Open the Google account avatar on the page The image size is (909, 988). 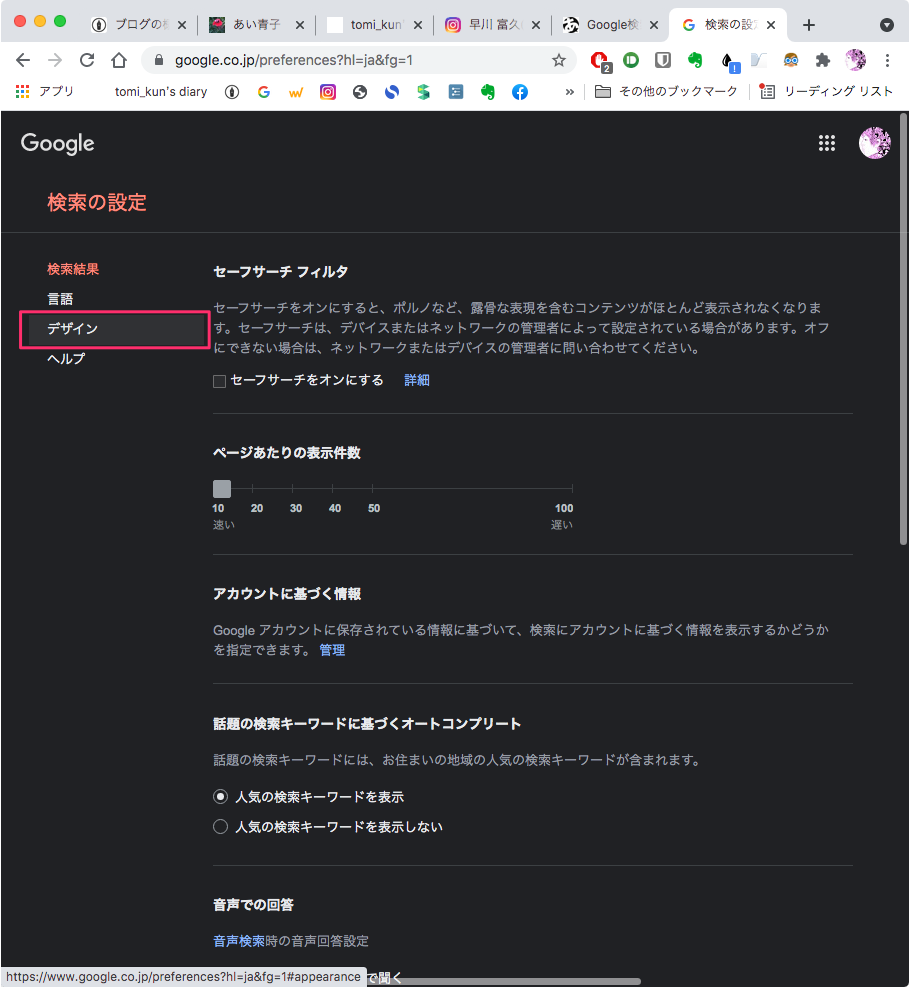point(874,143)
